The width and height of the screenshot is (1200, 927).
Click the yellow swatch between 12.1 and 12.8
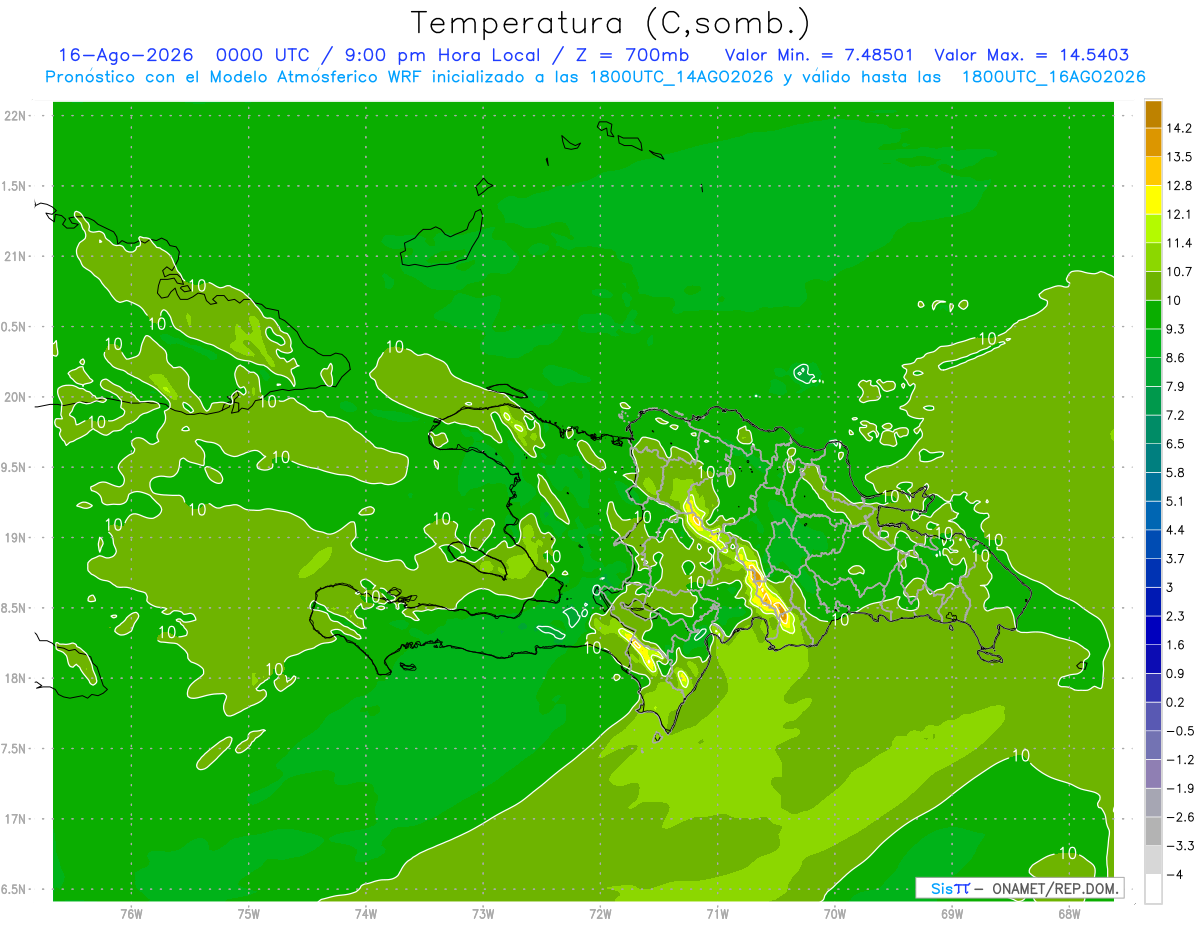1153,200
